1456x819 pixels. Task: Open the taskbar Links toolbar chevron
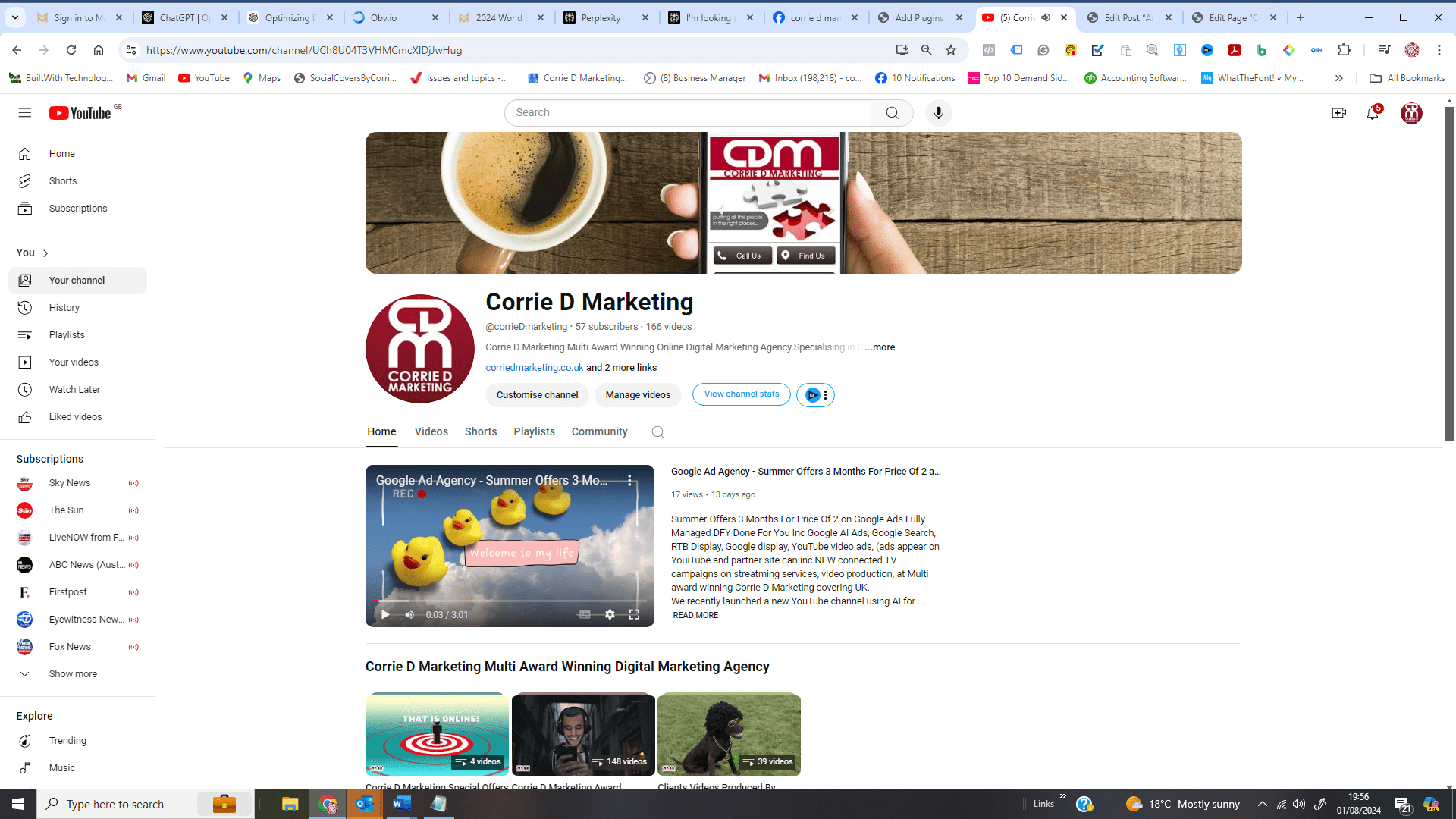coord(1062,796)
